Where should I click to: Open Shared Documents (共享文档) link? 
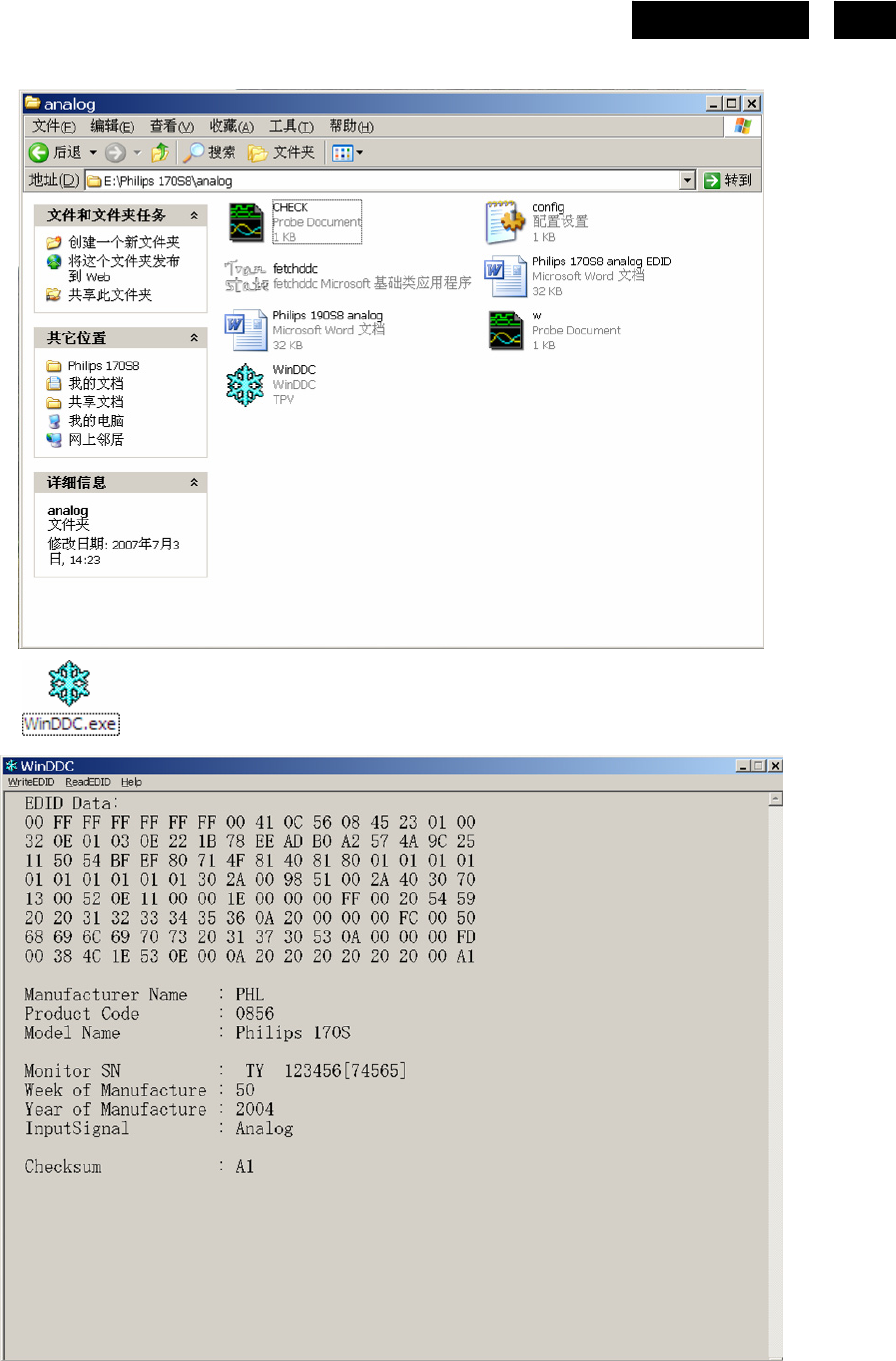(x=85, y=402)
